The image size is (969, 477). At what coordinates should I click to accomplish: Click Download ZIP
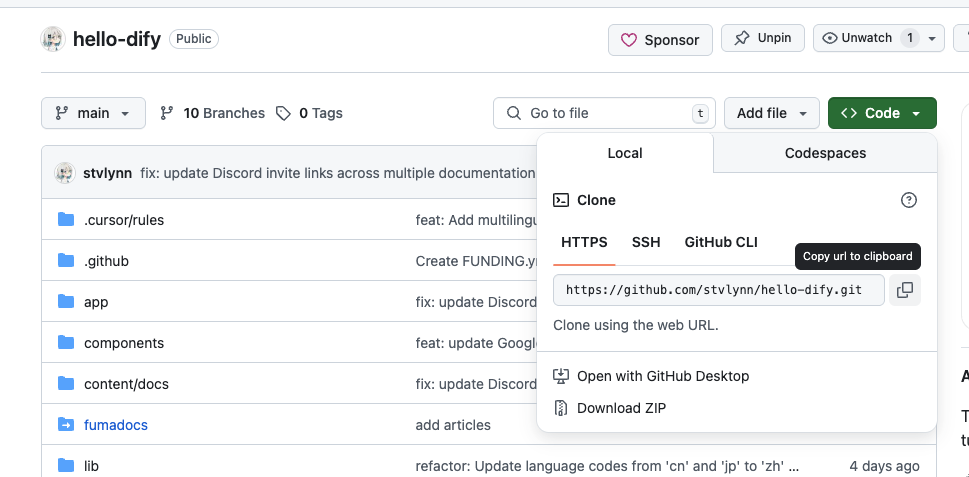(x=621, y=408)
